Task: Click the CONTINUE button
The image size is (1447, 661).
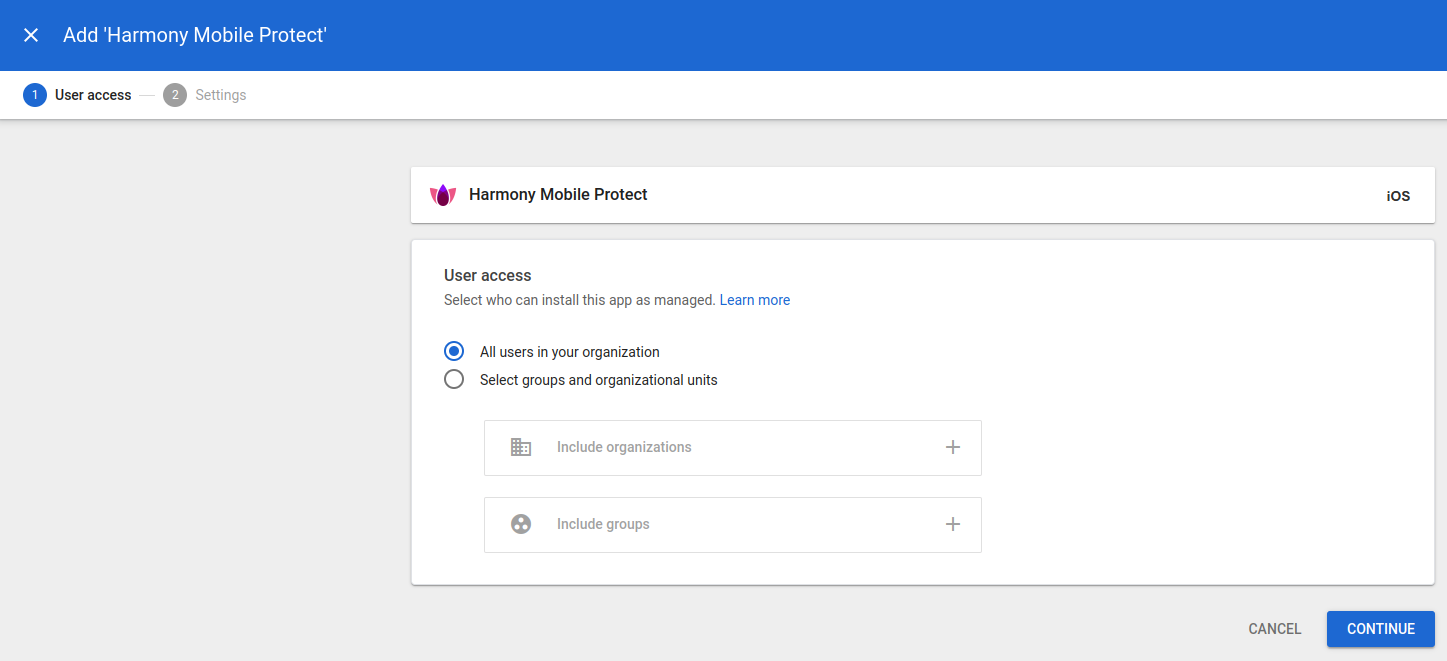Action: [1380, 629]
